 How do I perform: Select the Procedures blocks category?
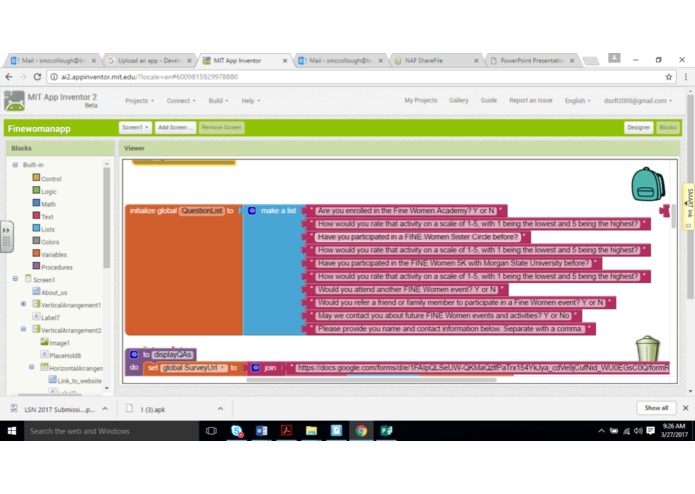pos(52,267)
